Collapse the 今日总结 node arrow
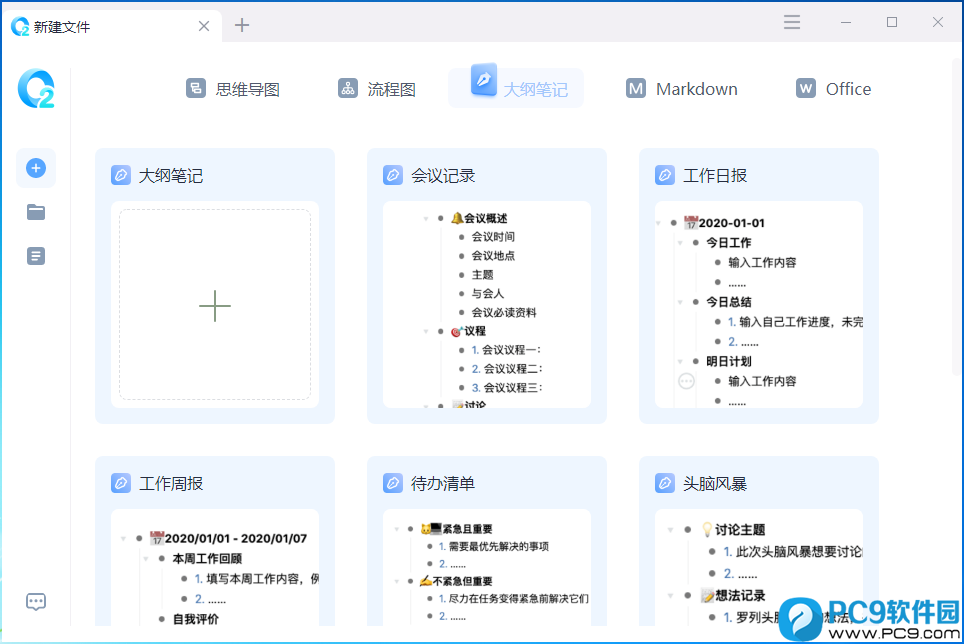 click(680, 302)
